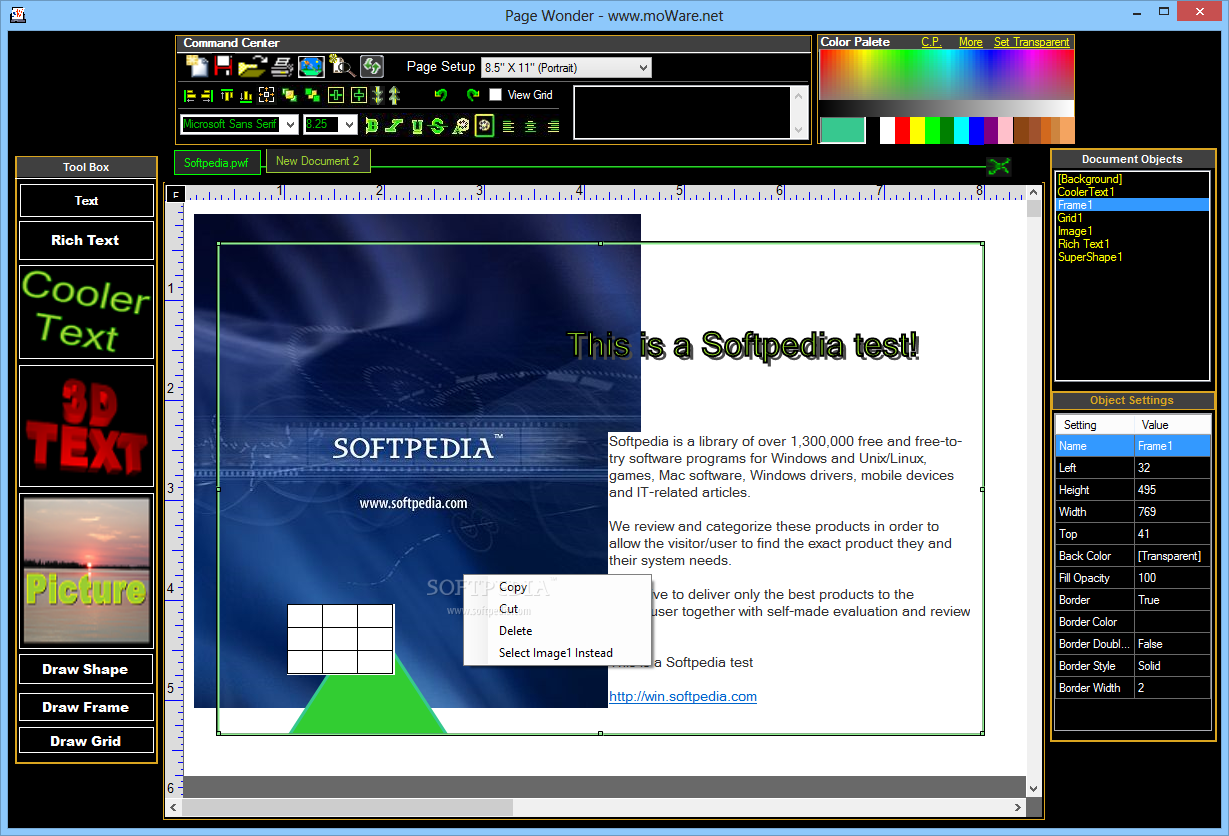
Task: Redo the last undone action
Action: 473,95
